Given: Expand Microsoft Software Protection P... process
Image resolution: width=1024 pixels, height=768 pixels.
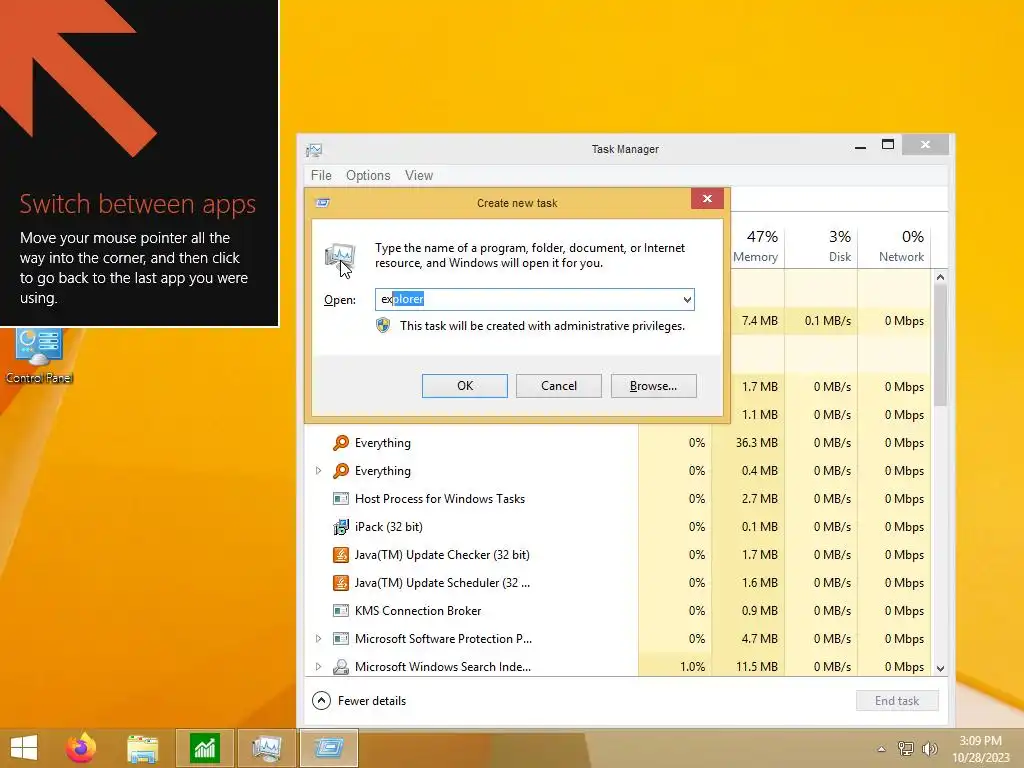Looking at the screenshot, I should tap(318, 639).
